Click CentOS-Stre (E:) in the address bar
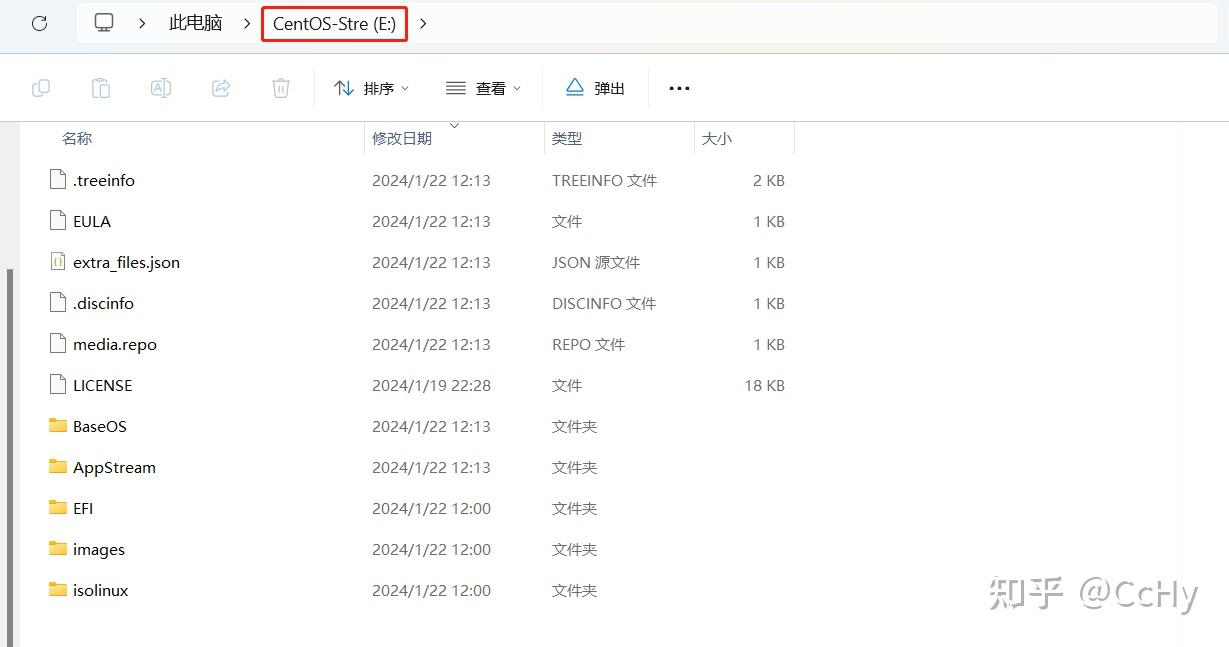This screenshot has height=647, width=1229. tap(334, 23)
